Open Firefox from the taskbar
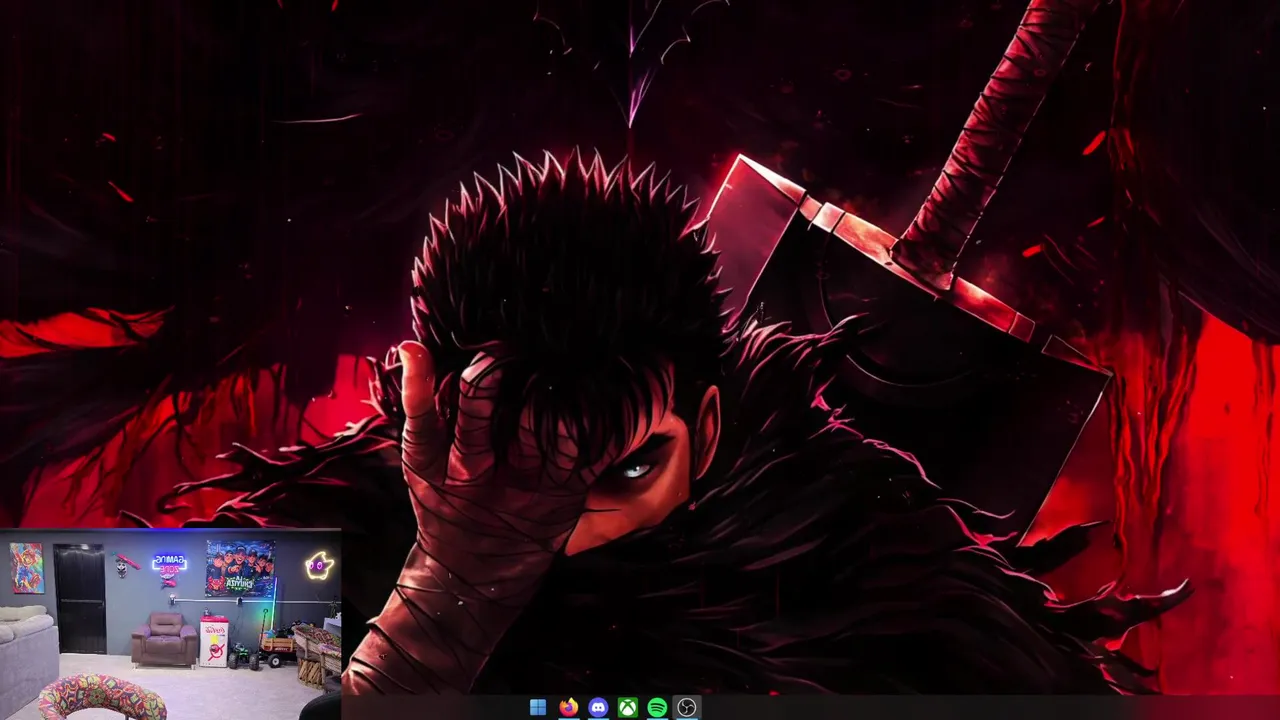1280x720 pixels. coord(568,708)
